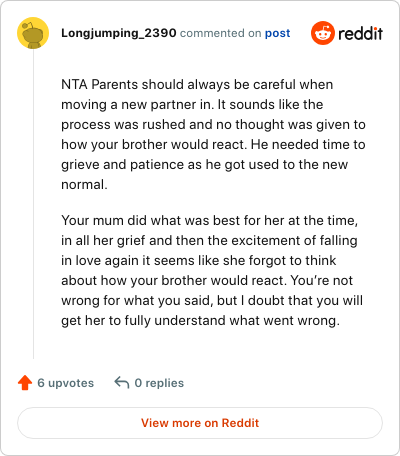This screenshot has height=456, width=400.
Task: Click the View more on Reddit button
Action: 200,423
